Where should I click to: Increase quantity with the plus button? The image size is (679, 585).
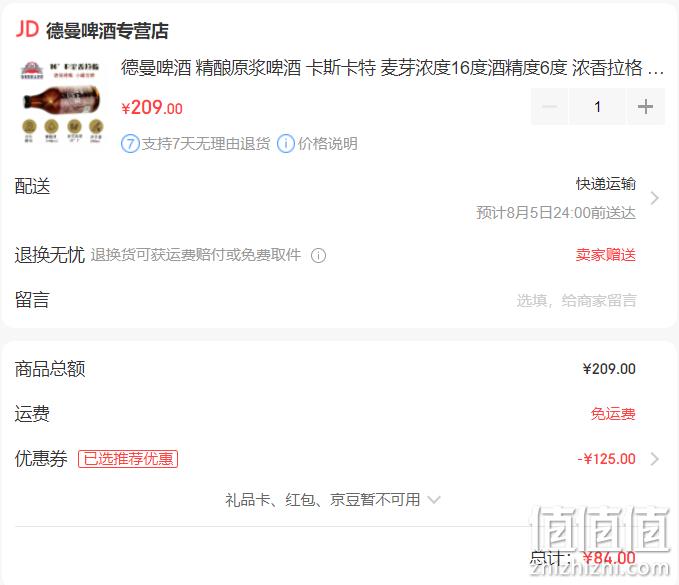(645, 107)
